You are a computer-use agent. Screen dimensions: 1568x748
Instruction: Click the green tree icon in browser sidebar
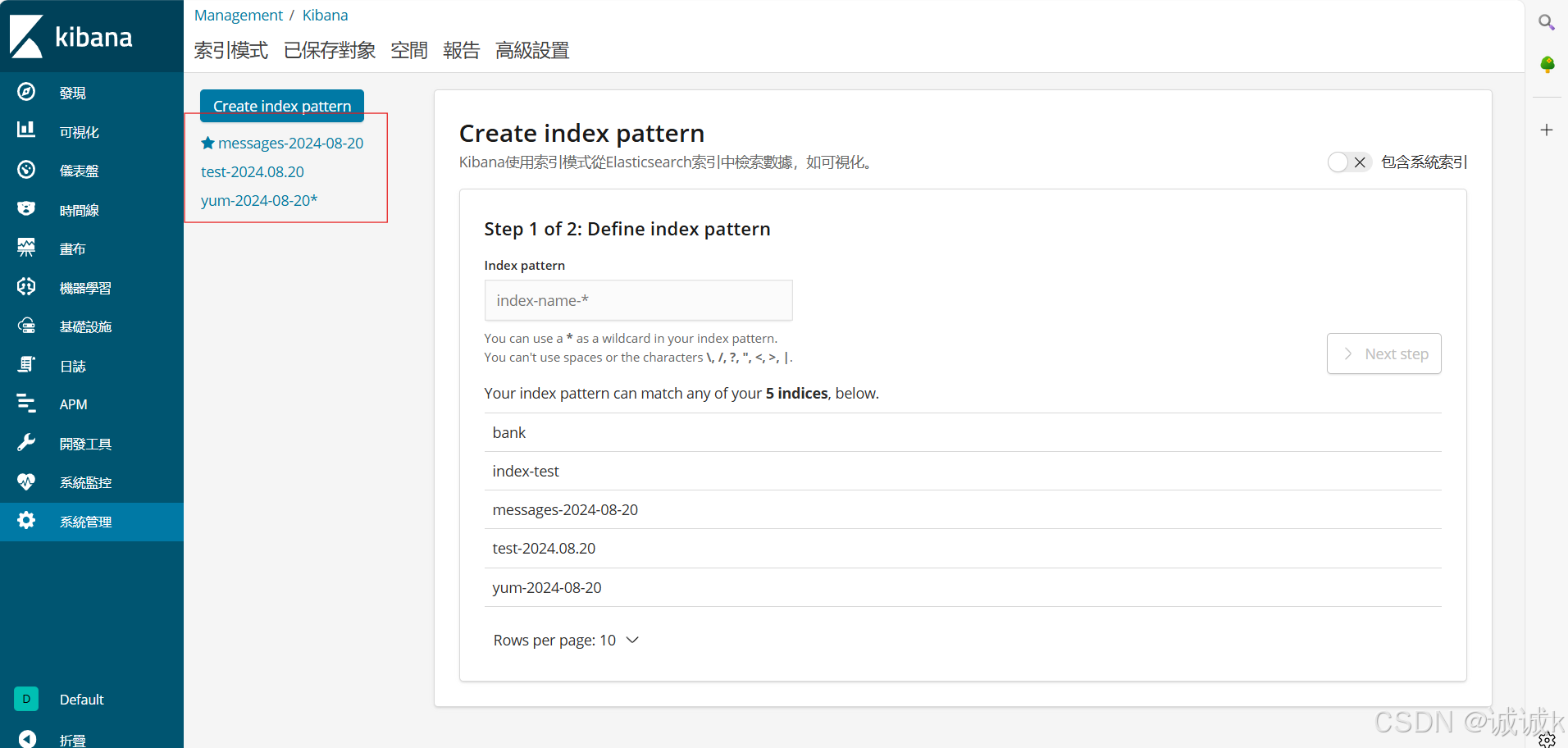coord(1547,65)
